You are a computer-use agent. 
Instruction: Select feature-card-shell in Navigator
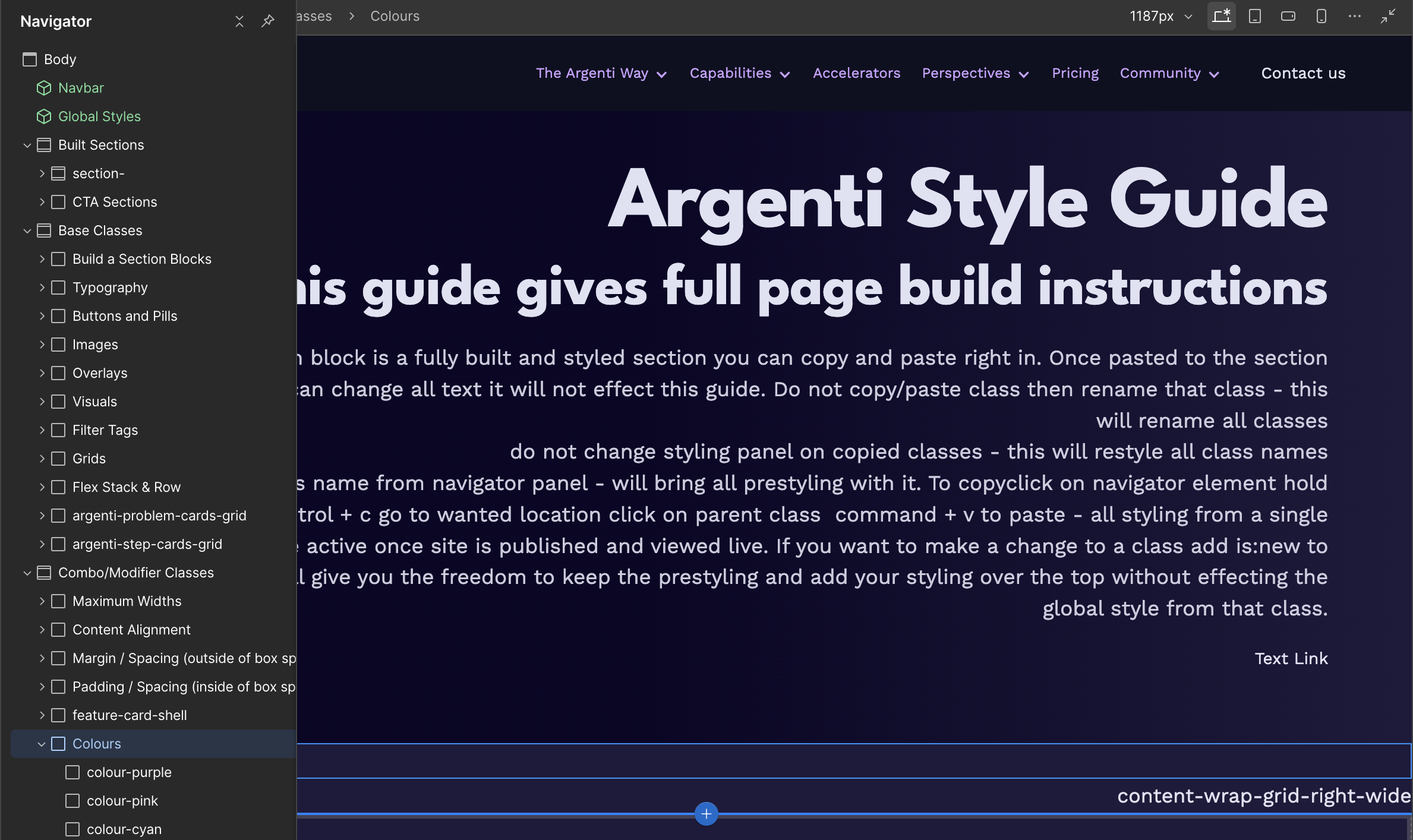[x=153, y=715]
